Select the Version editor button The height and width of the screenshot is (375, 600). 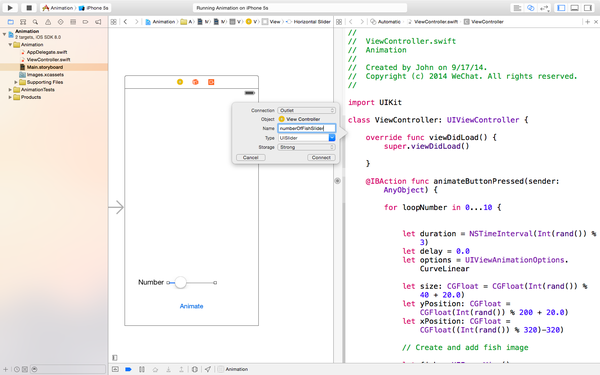(x=544, y=8)
